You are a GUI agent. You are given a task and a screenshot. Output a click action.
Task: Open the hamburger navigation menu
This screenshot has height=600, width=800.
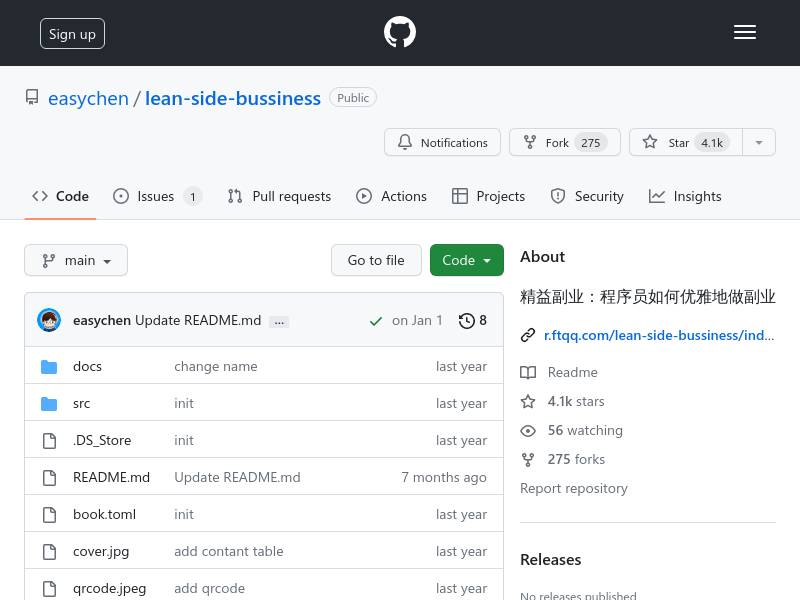coord(745,32)
